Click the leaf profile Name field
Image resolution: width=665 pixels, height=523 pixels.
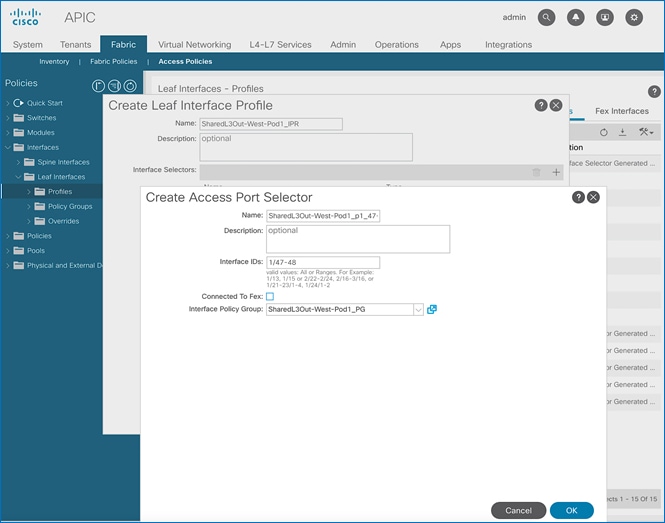pyautogui.click(x=271, y=124)
